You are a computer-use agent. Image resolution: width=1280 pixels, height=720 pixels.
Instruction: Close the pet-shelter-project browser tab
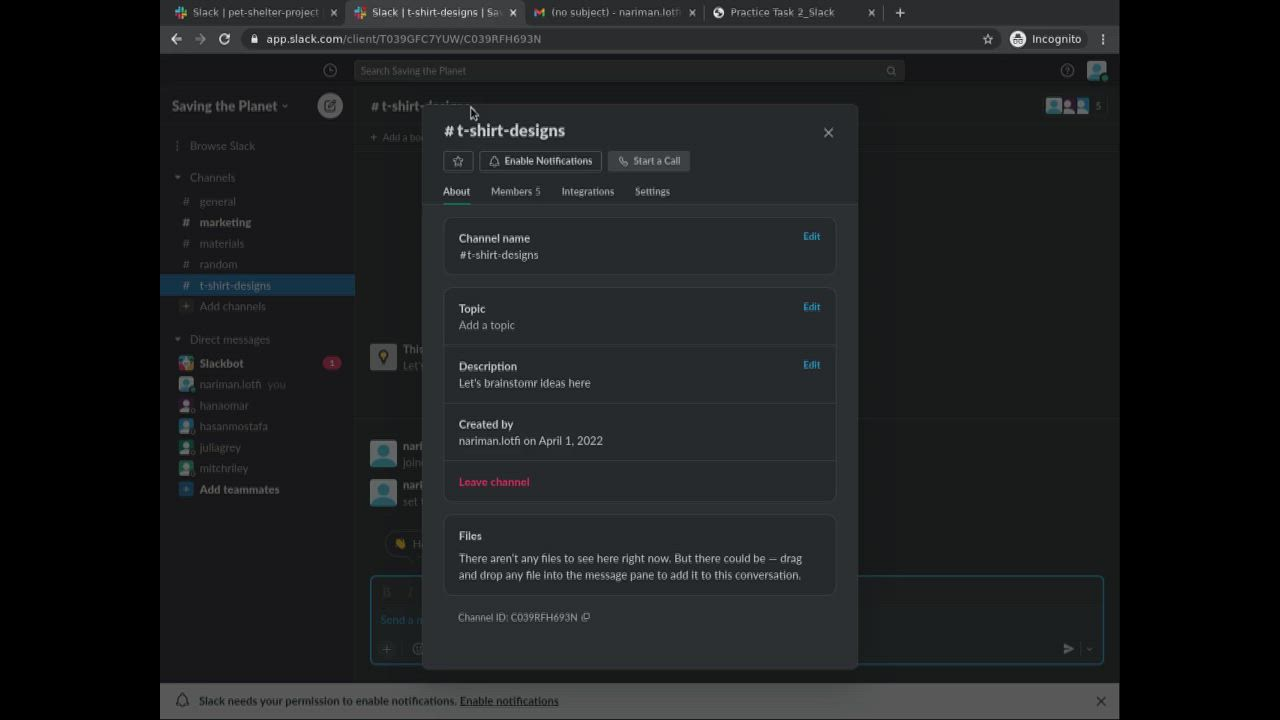coord(333,13)
